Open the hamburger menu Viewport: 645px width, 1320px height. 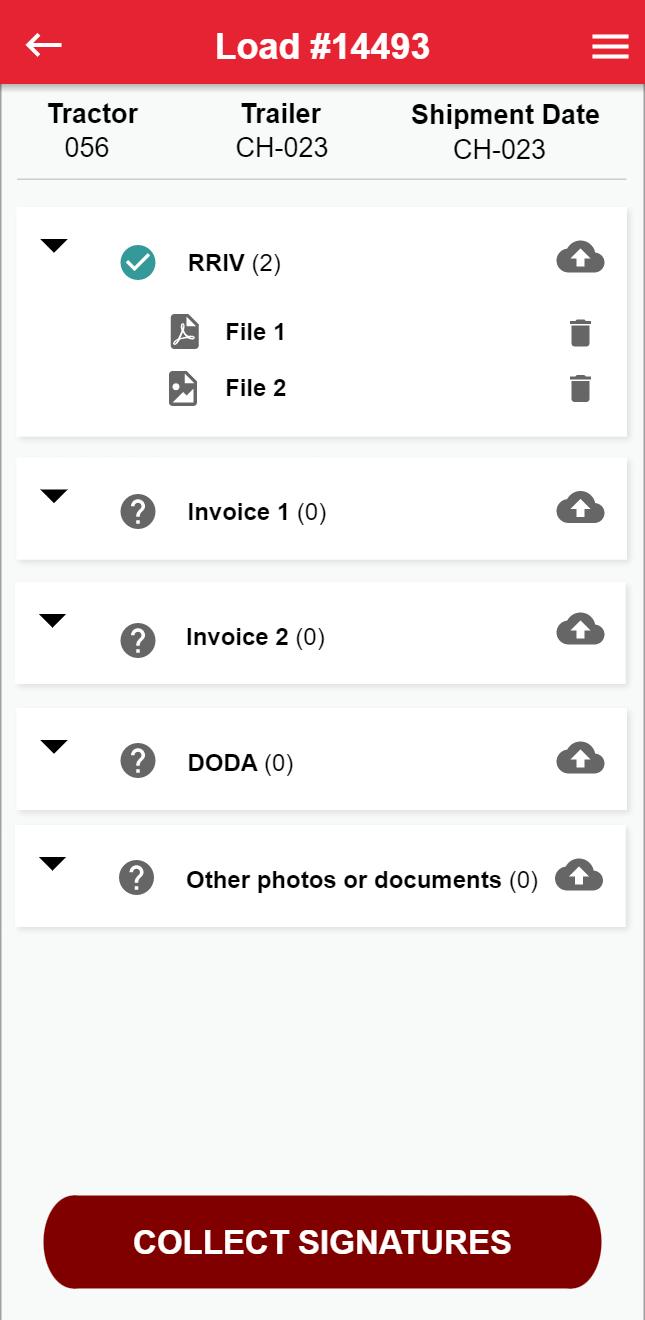click(610, 47)
